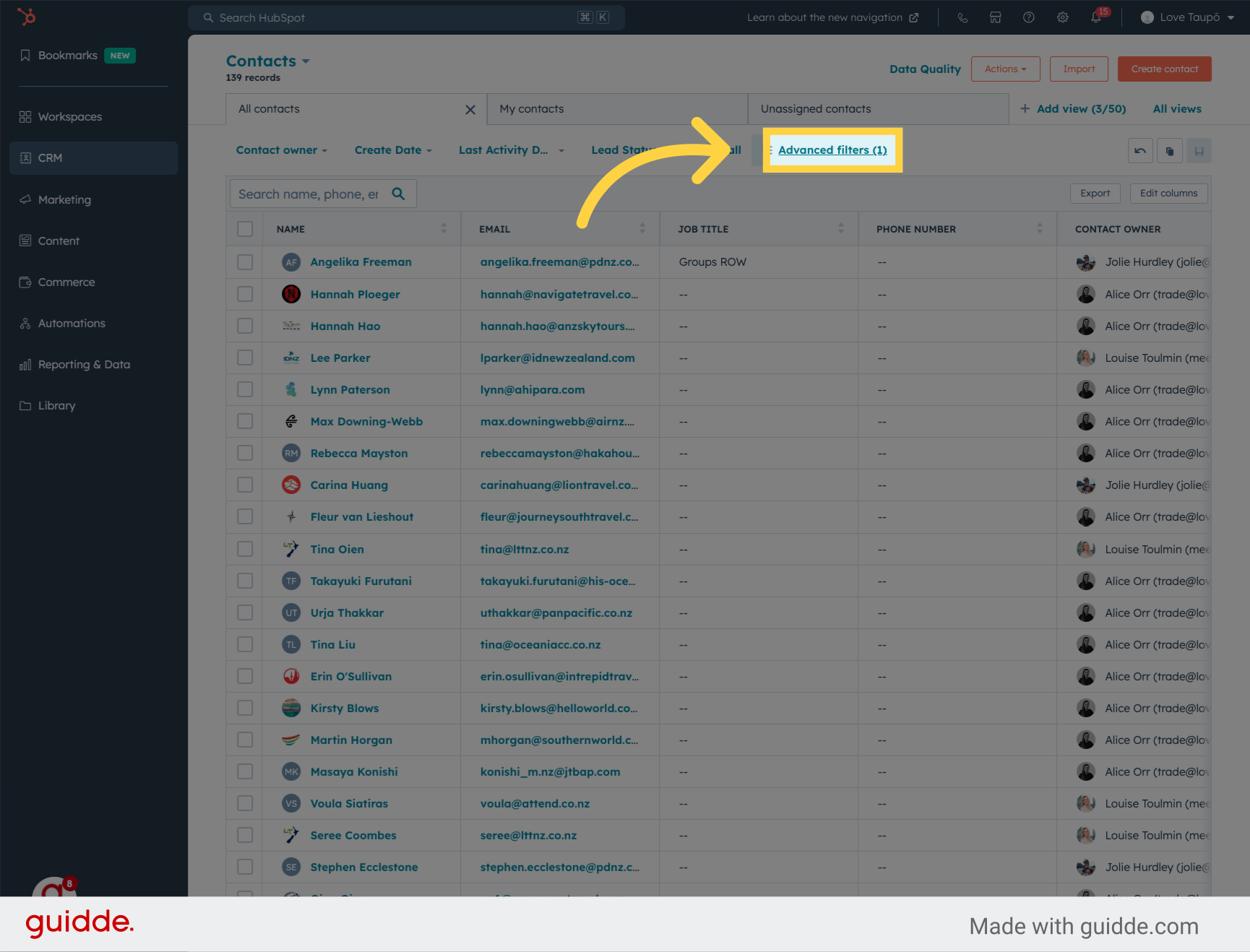Switch to the Unassigned contacts tab
Screen dimensions: 1250x952
[815, 108]
